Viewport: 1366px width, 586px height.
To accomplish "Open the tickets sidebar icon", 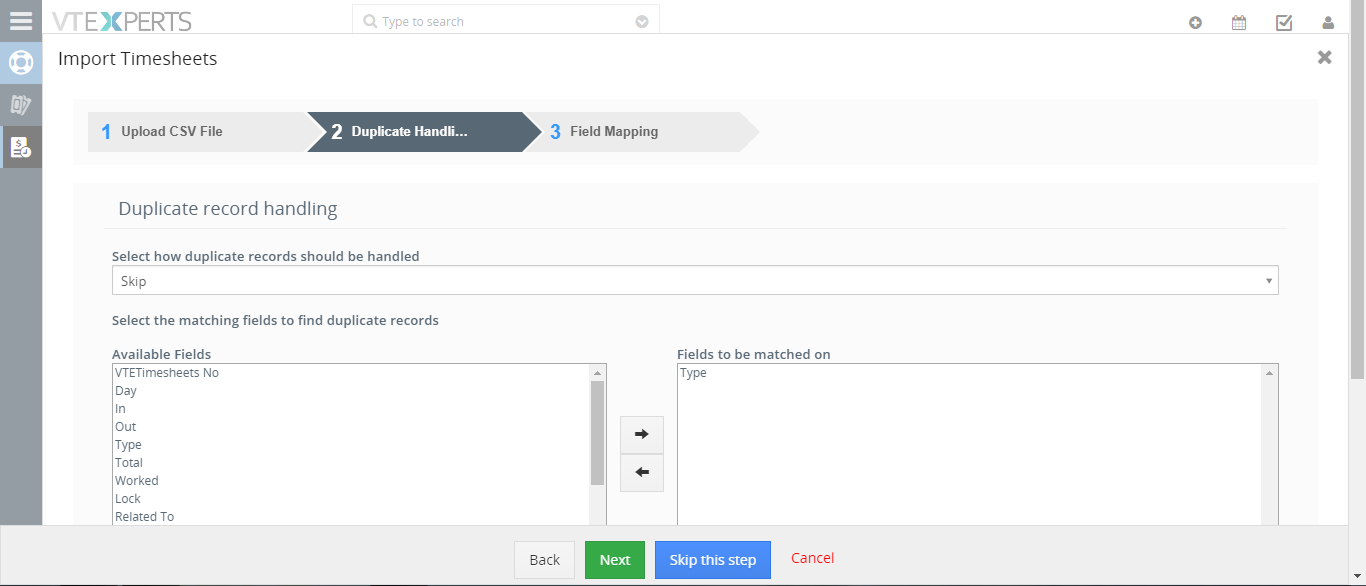I will pos(21,105).
